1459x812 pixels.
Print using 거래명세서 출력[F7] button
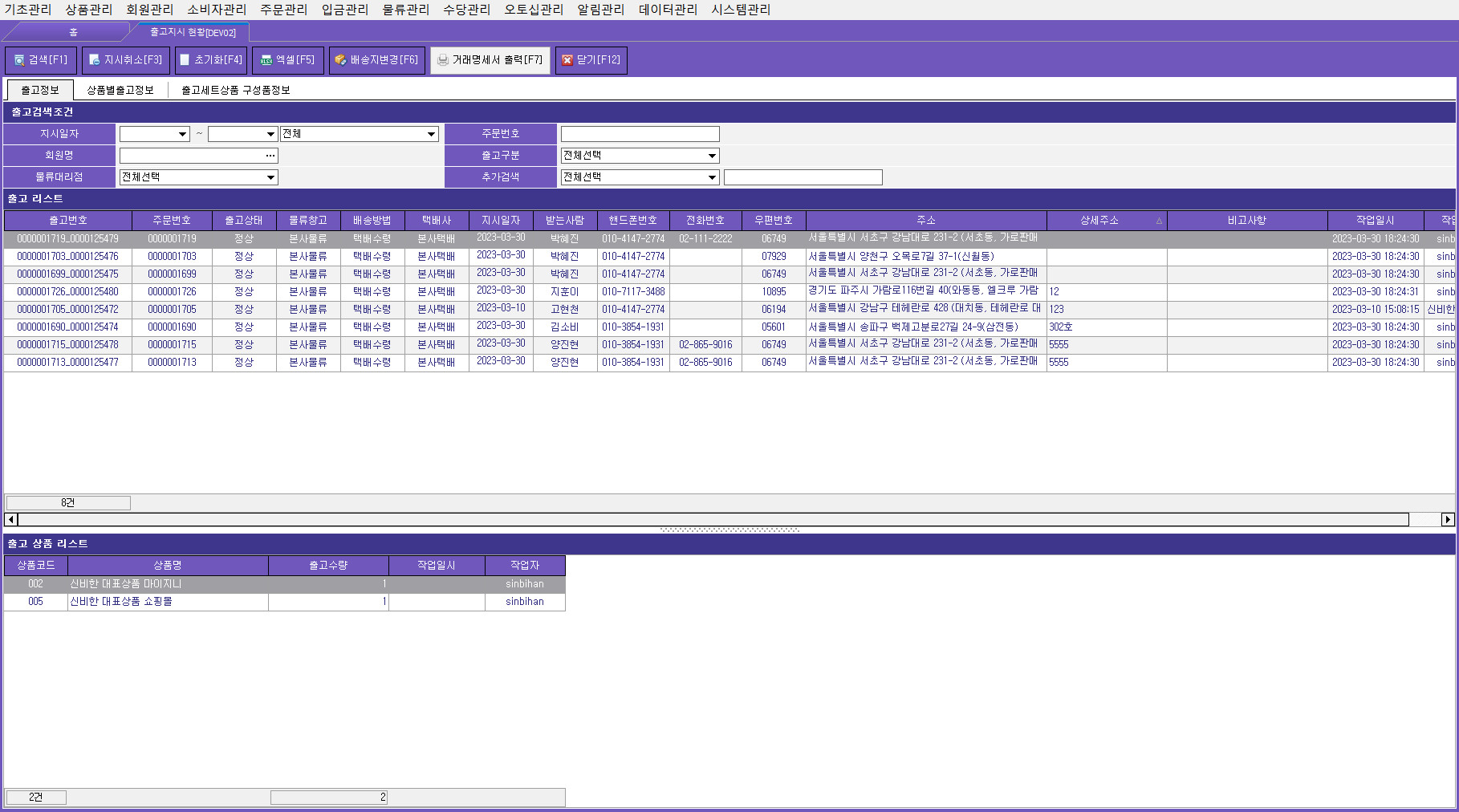pos(490,60)
